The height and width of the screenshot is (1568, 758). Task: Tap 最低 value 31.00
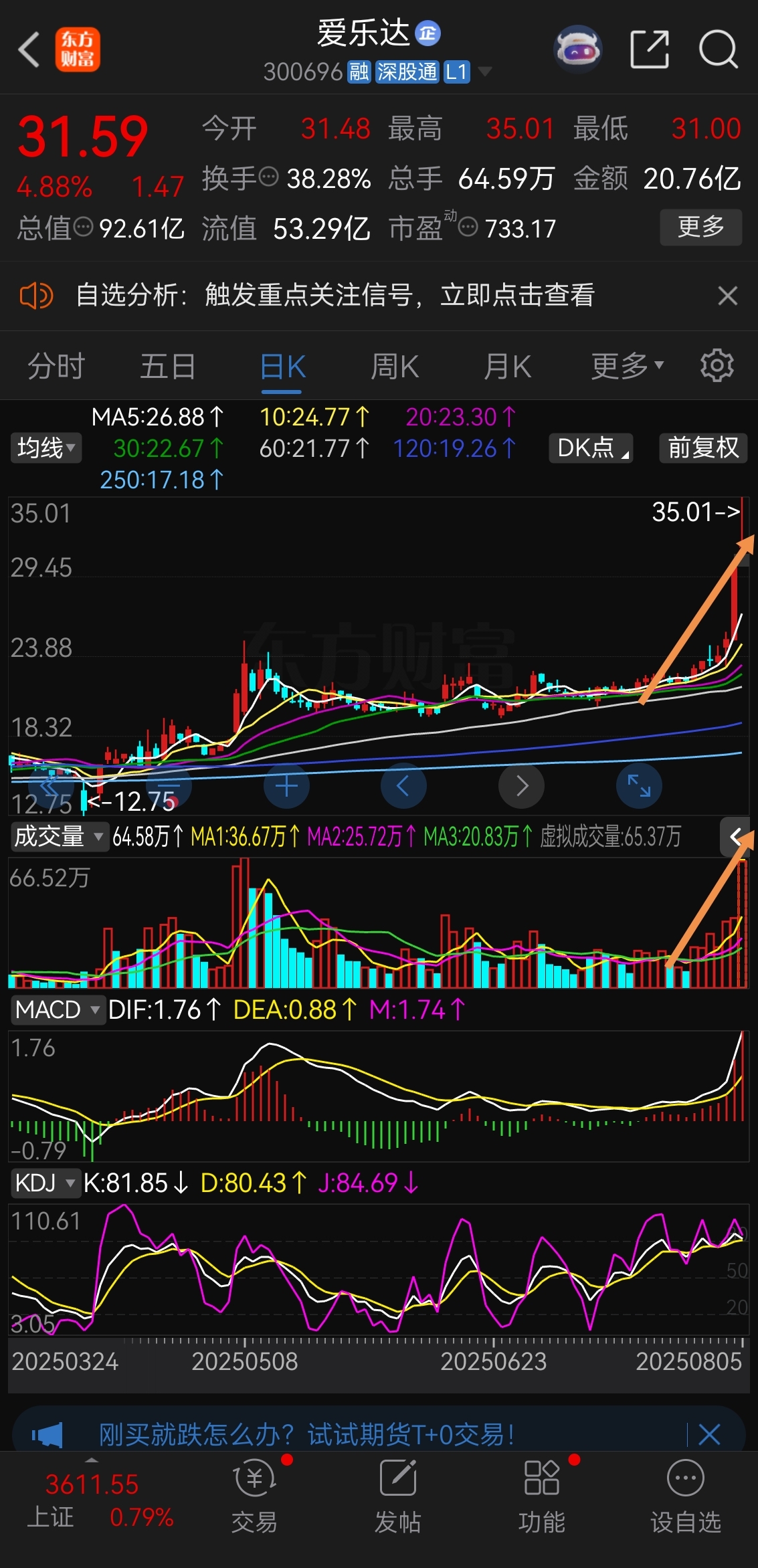[706, 128]
